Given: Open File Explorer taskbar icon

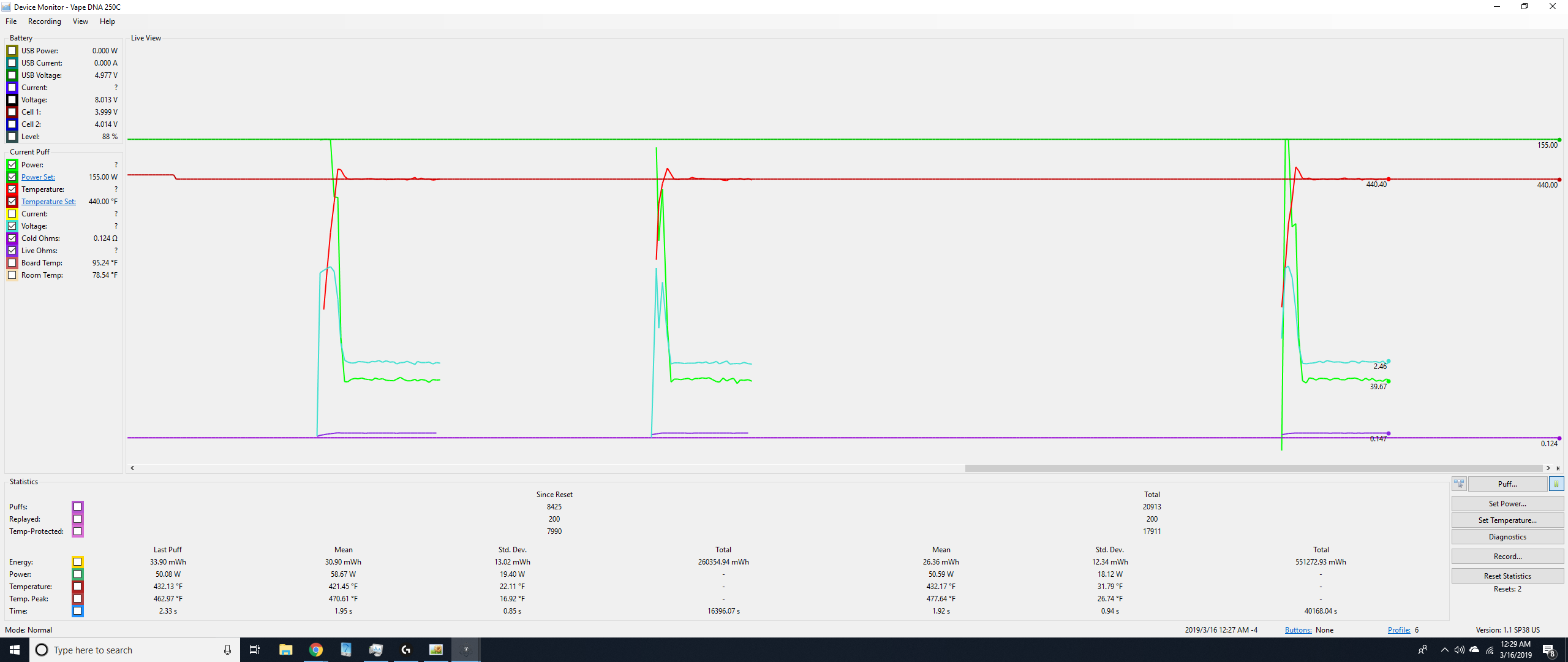Looking at the screenshot, I should [x=286, y=650].
